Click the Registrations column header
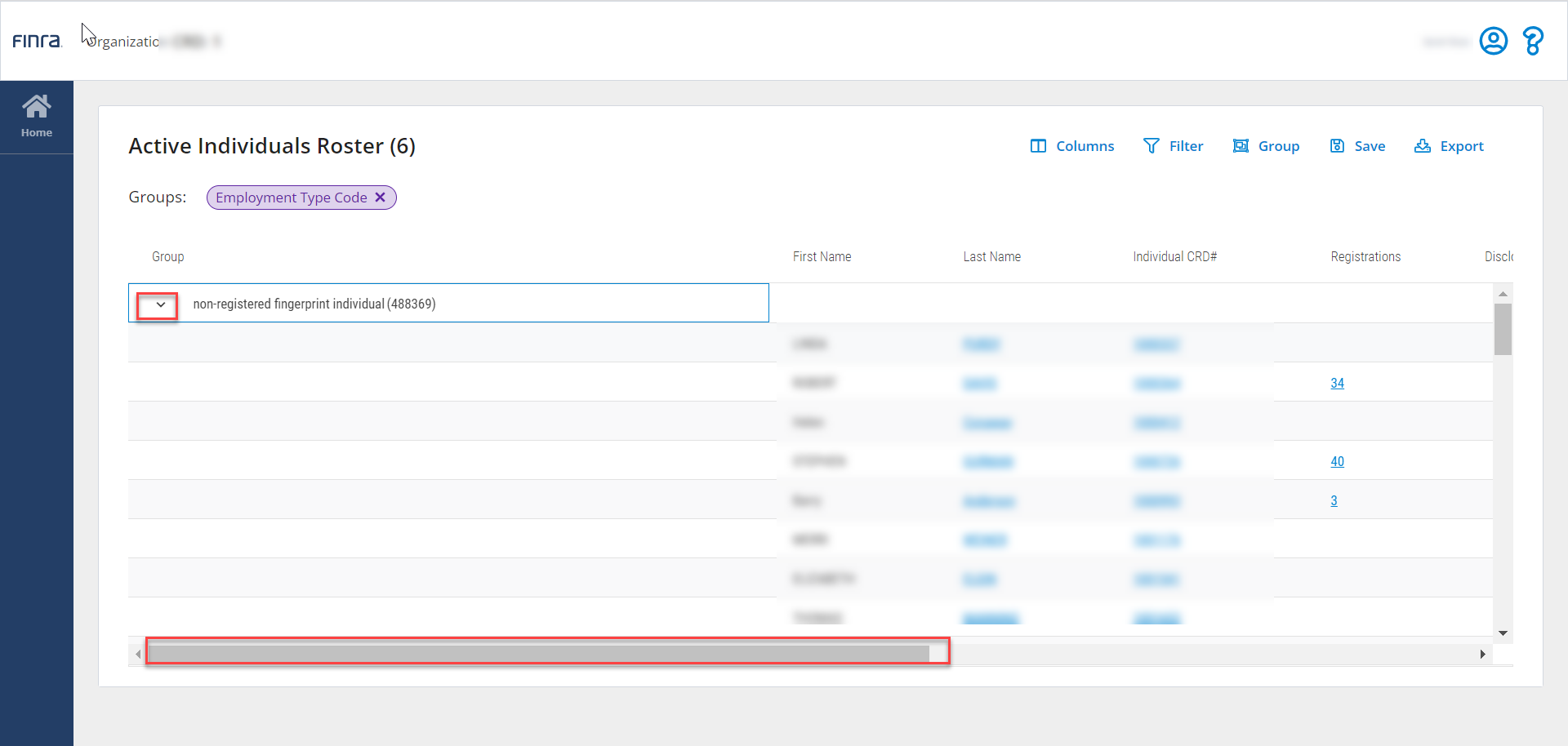1568x746 pixels. tap(1365, 256)
